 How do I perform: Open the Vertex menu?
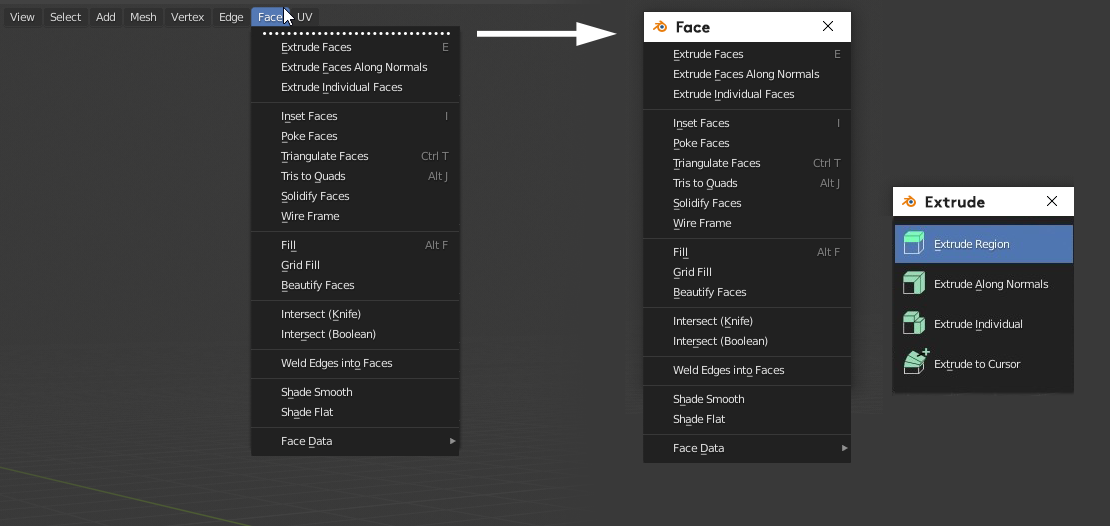pyautogui.click(x=188, y=17)
